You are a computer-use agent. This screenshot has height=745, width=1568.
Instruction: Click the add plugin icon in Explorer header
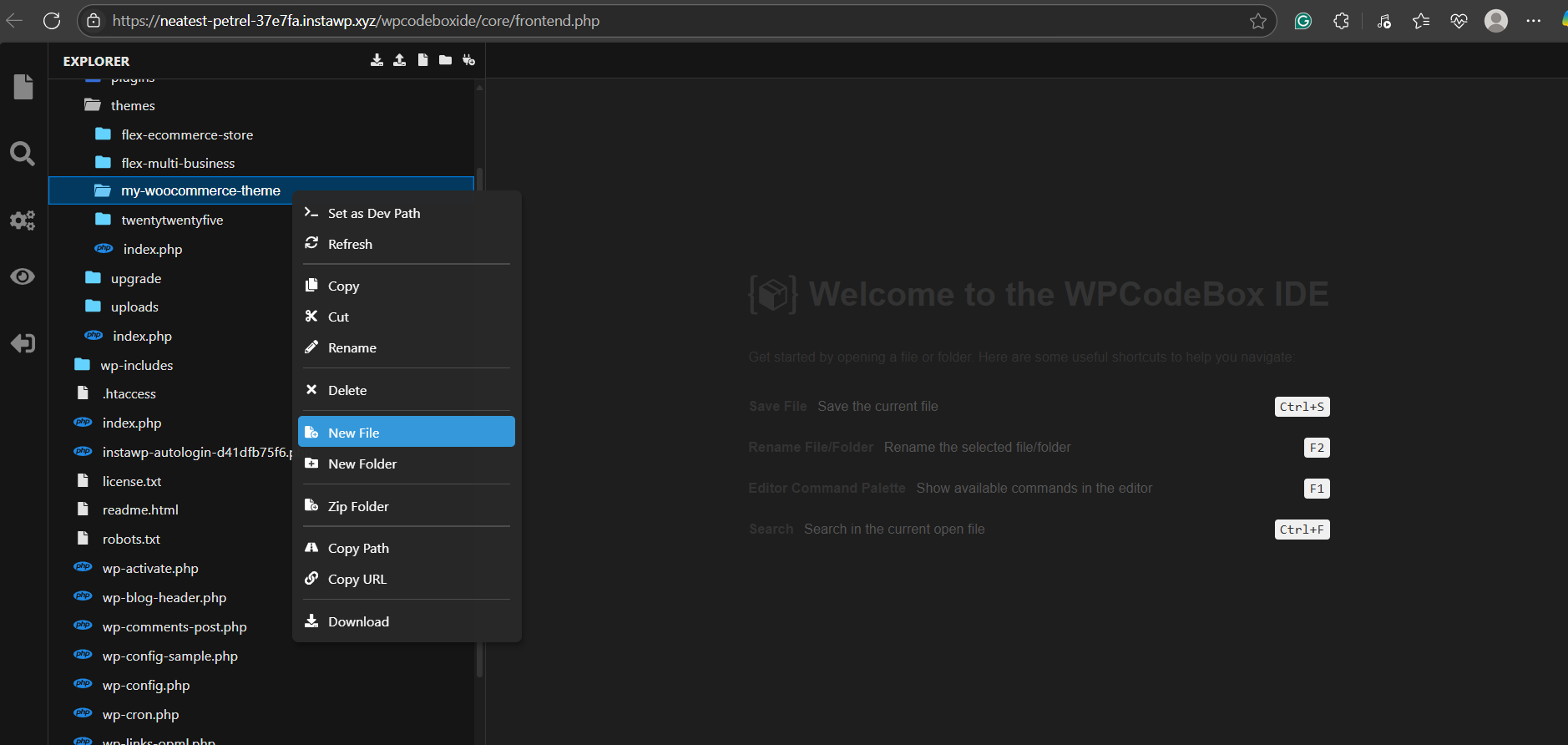coord(468,60)
